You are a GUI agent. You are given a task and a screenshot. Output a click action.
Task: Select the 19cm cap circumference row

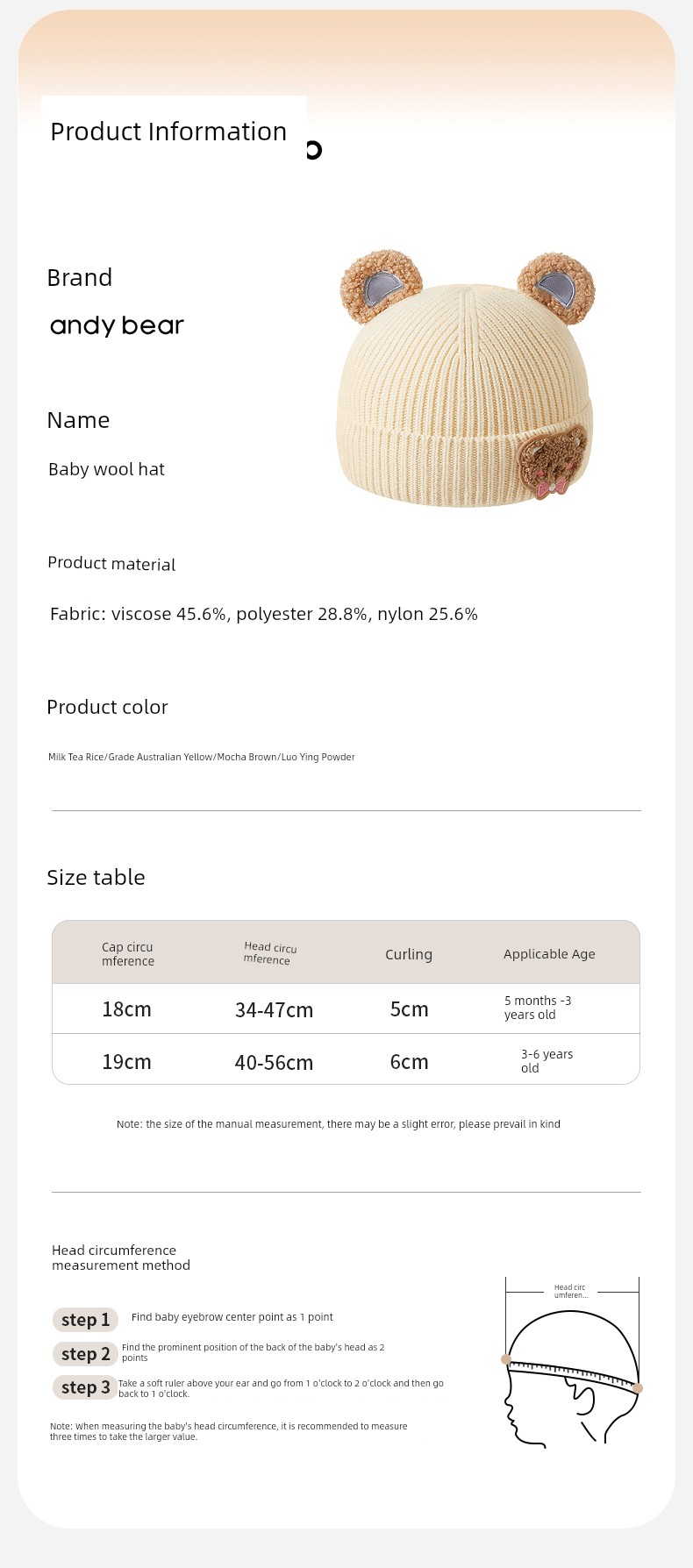pos(346,1059)
